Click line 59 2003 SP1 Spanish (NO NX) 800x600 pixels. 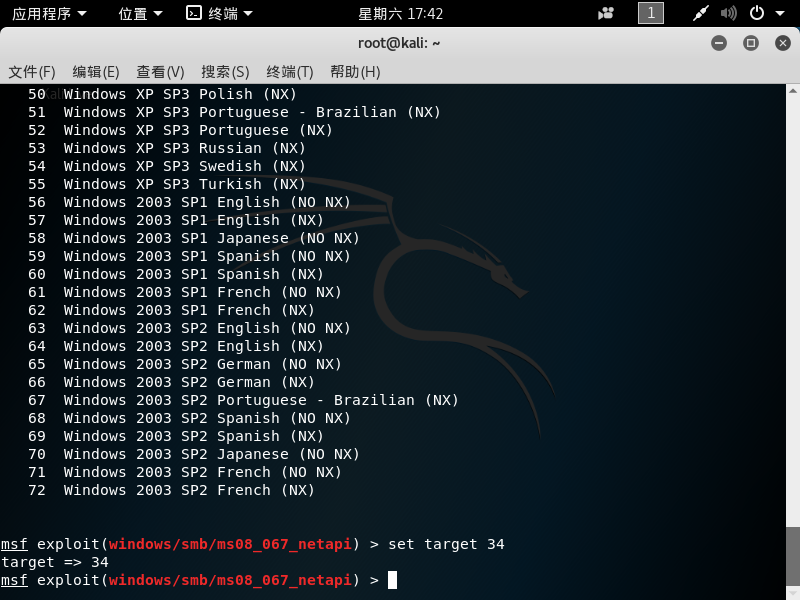click(x=189, y=256)
